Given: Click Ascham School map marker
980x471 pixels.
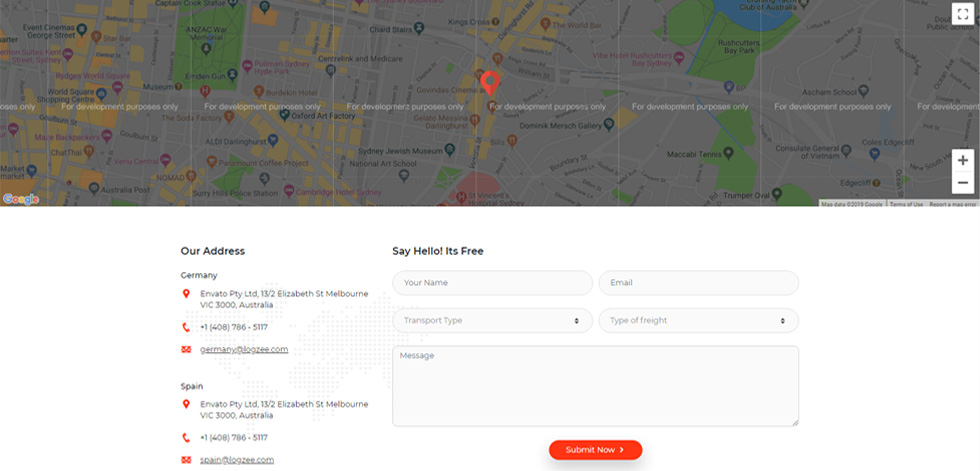Looking at the screenshot, I should 864,91.
